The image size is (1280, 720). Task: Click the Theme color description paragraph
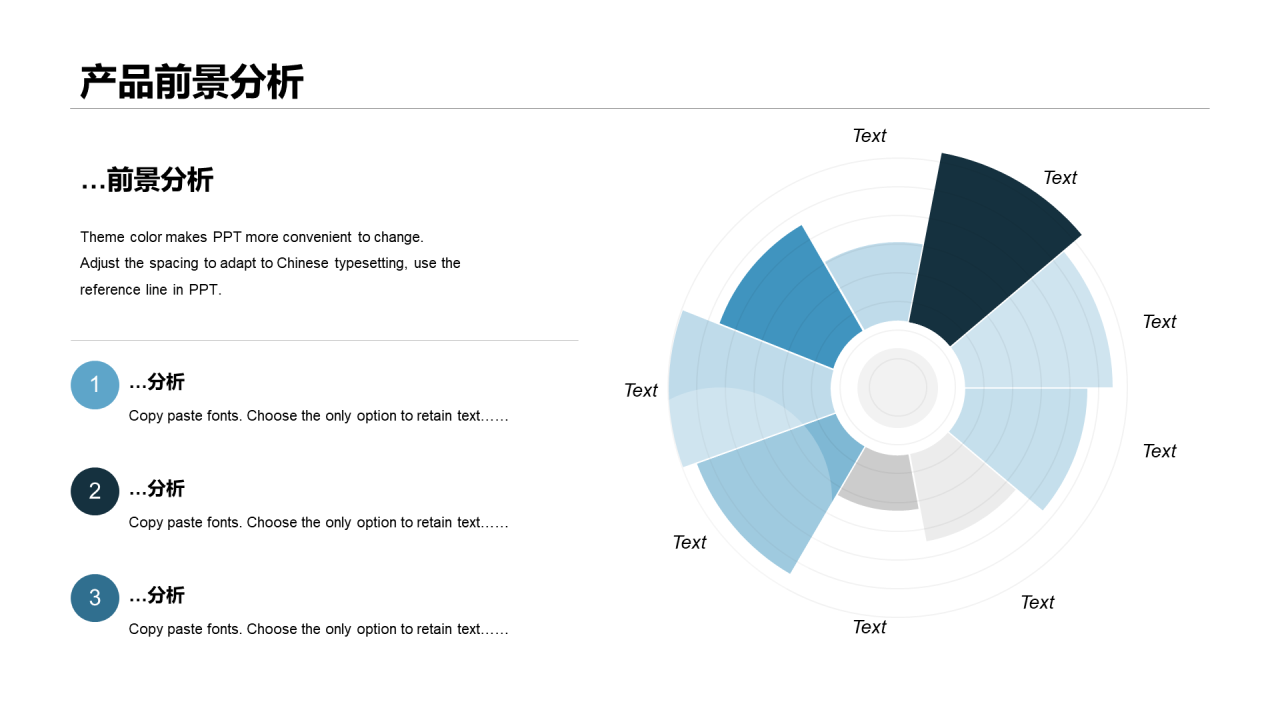pyautogui.click(x=270, y=263)
